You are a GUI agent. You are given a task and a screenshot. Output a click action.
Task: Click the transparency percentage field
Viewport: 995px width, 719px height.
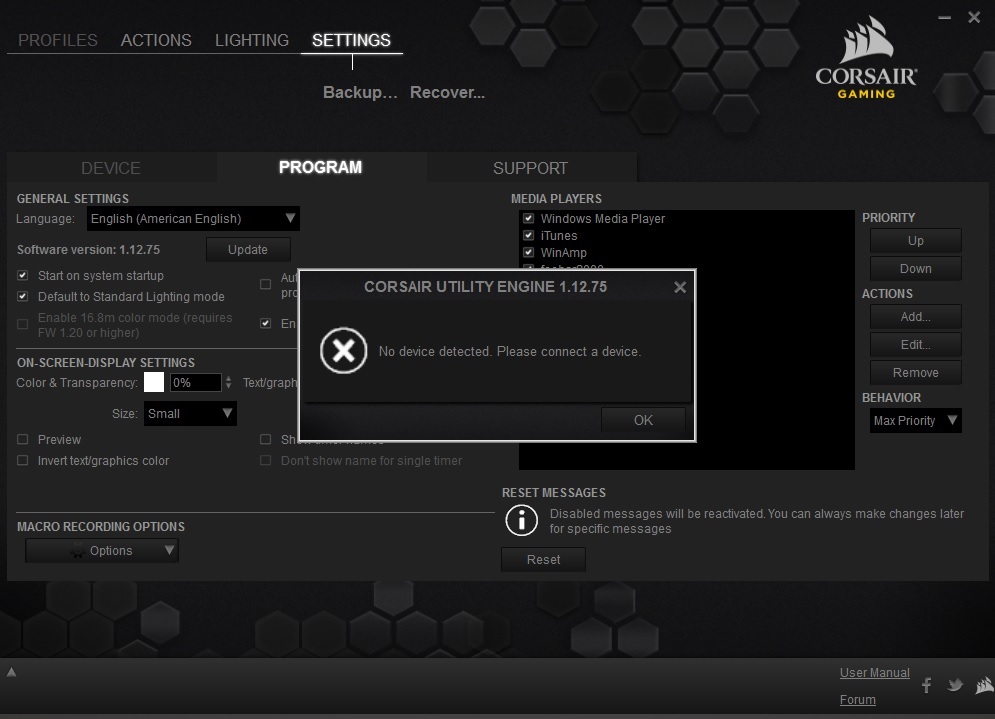coord(194,382)
